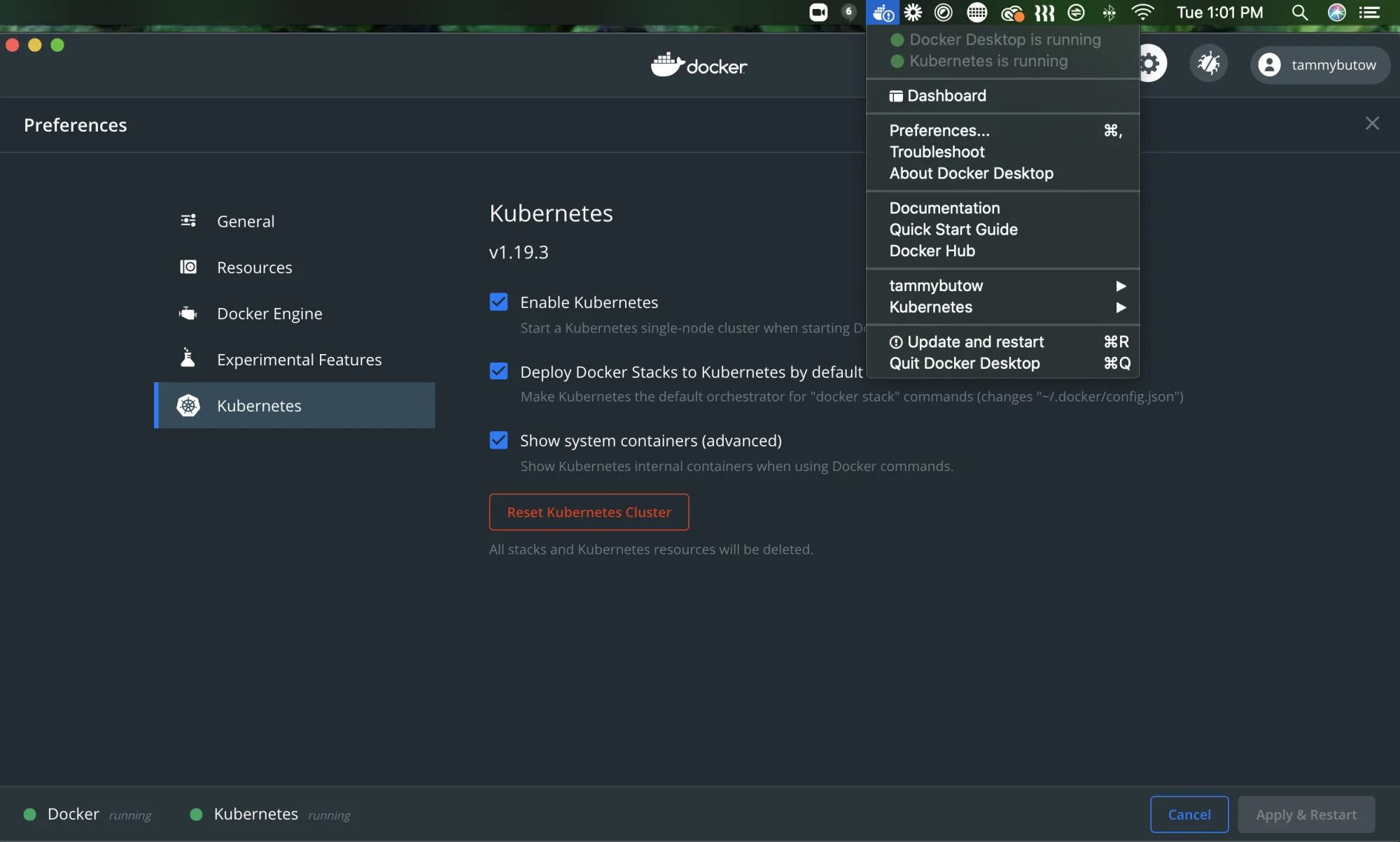Open Spotlight search magnifier icon
Viewport: 1400px width, 842px height.
[1299, 13]
